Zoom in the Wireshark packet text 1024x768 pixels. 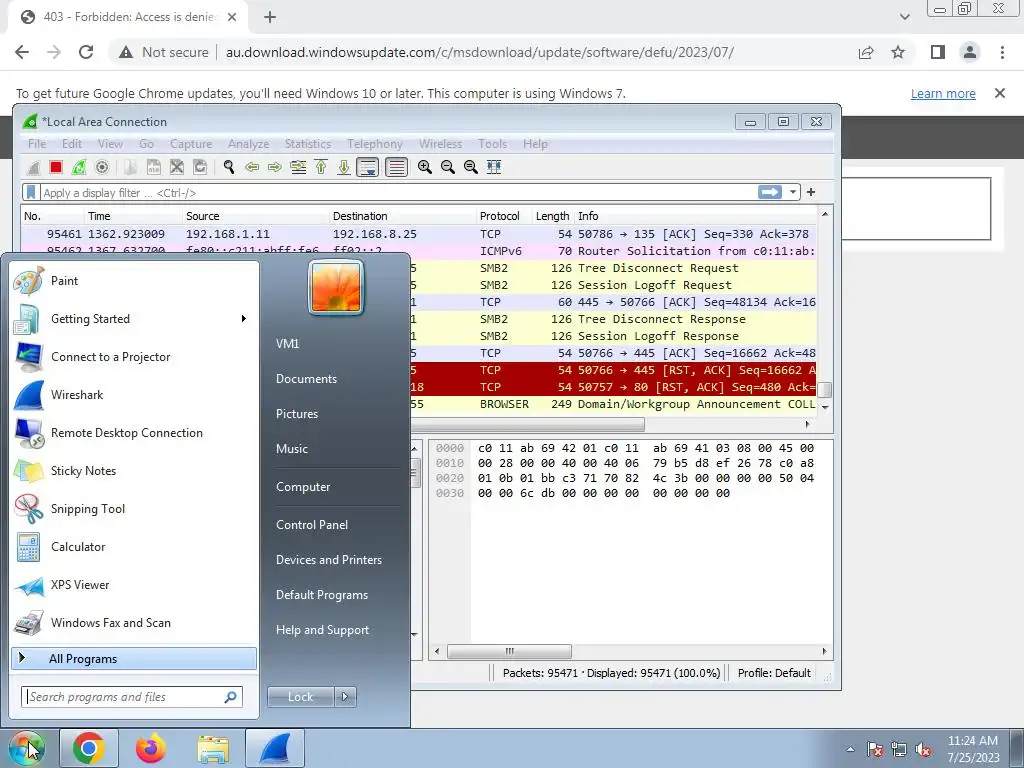pos(424,167)
